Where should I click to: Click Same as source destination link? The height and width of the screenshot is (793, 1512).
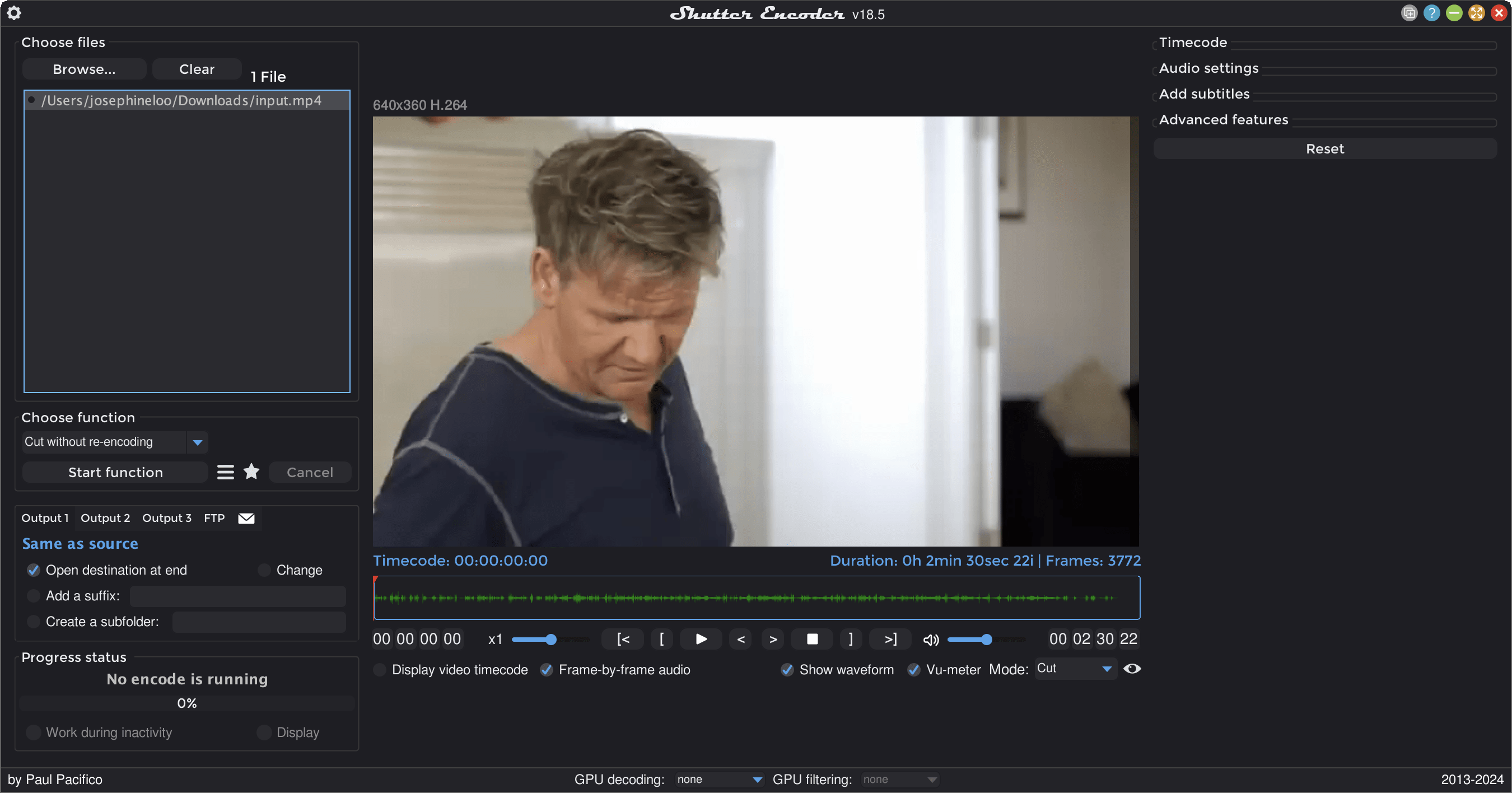click(80, 544)
